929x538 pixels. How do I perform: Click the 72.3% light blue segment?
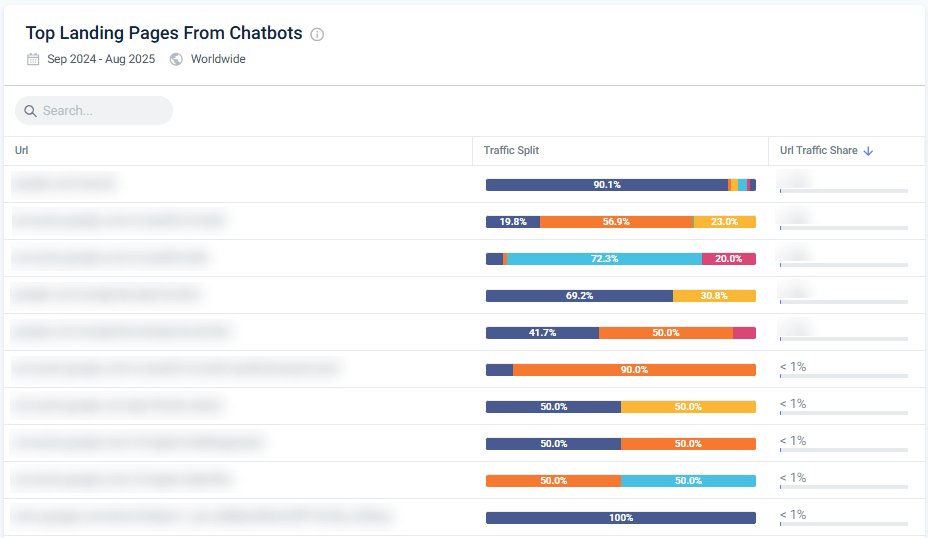[605, 259]
